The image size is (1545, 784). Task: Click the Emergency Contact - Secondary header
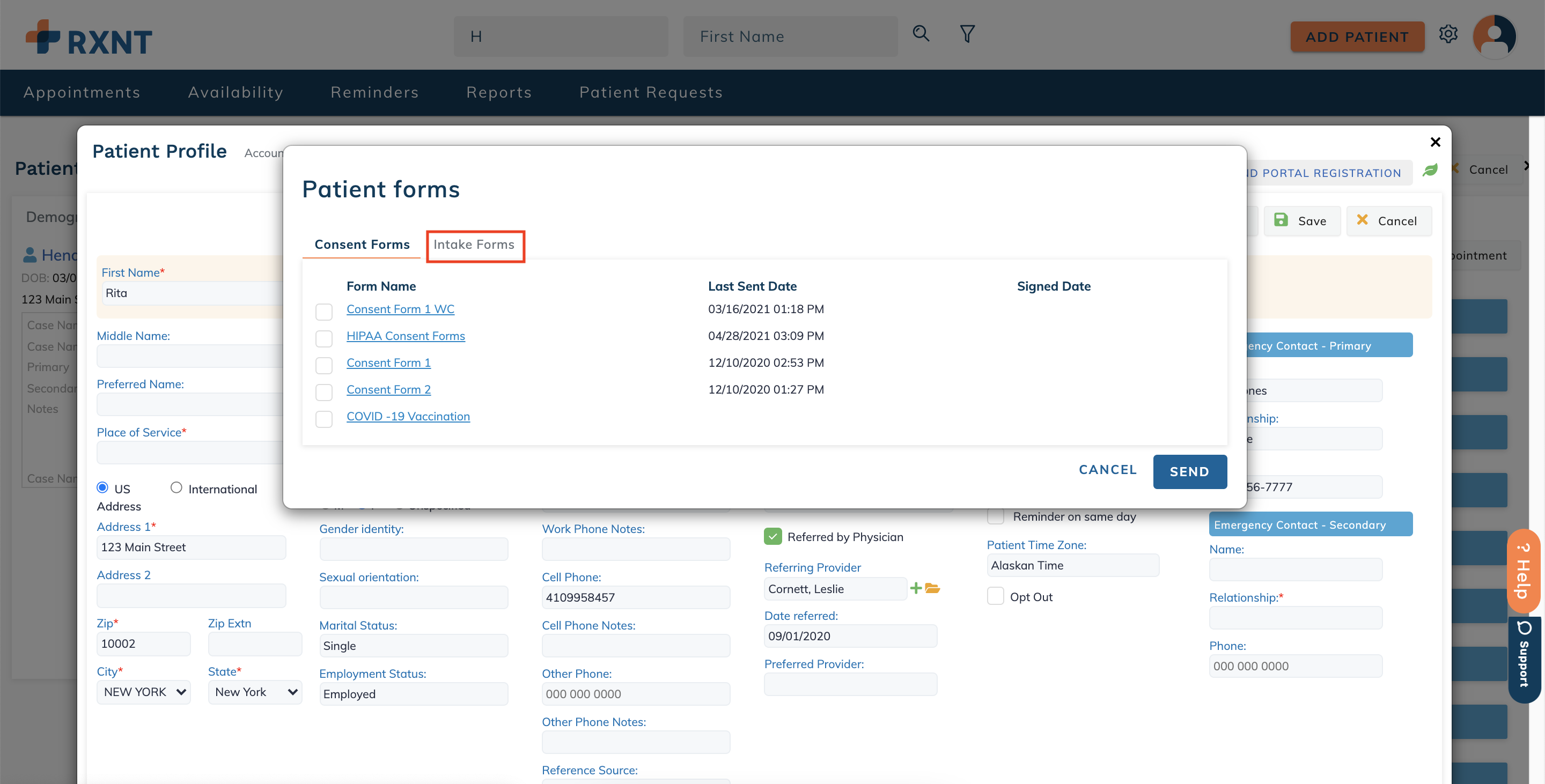[1311, 524]
